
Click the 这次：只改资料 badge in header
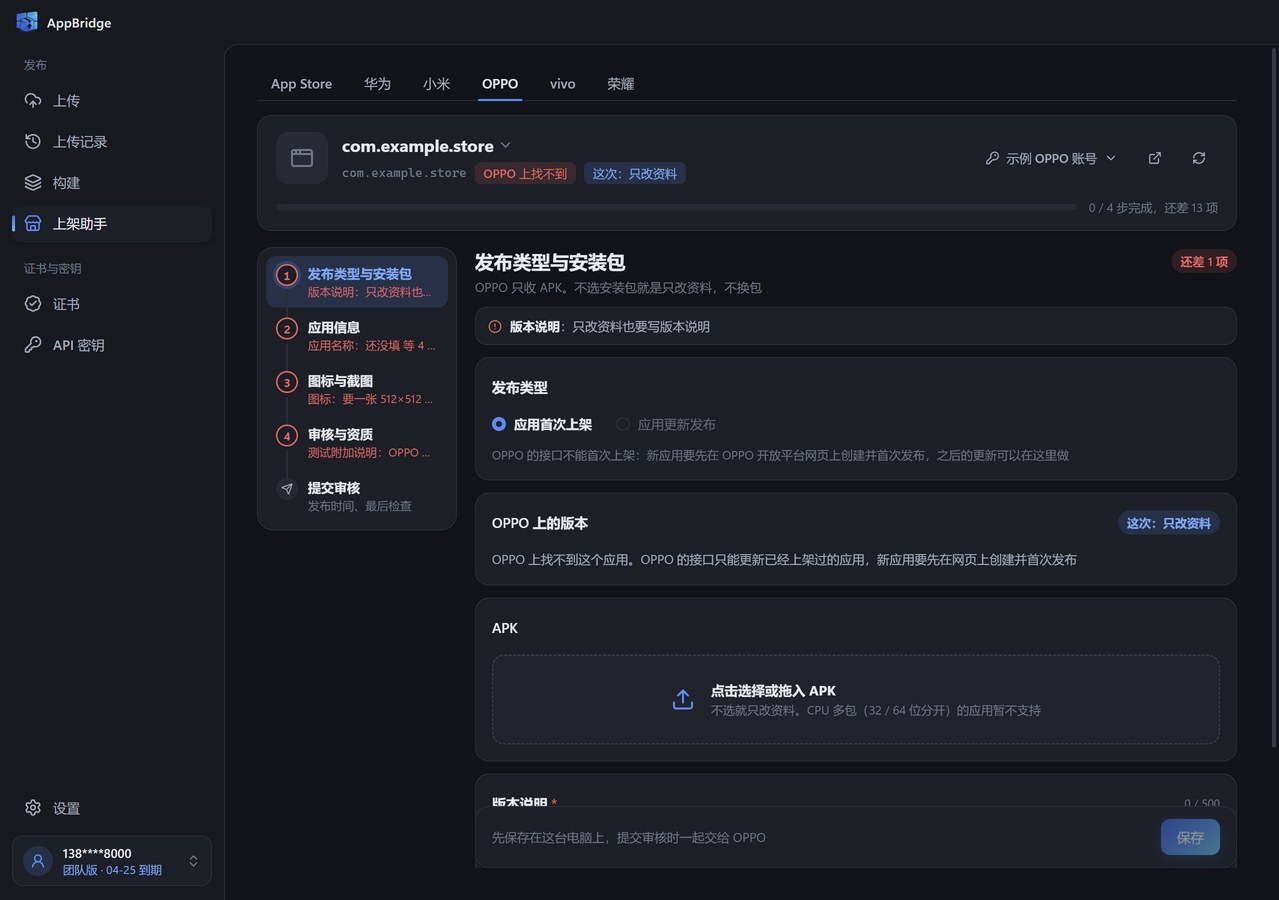click(635, 174)
